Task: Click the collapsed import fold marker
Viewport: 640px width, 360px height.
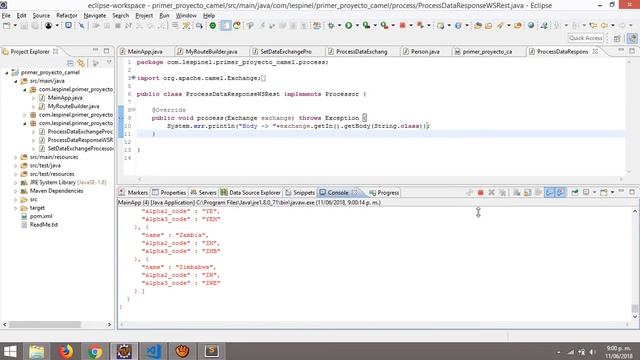Action: coord(133,78)
